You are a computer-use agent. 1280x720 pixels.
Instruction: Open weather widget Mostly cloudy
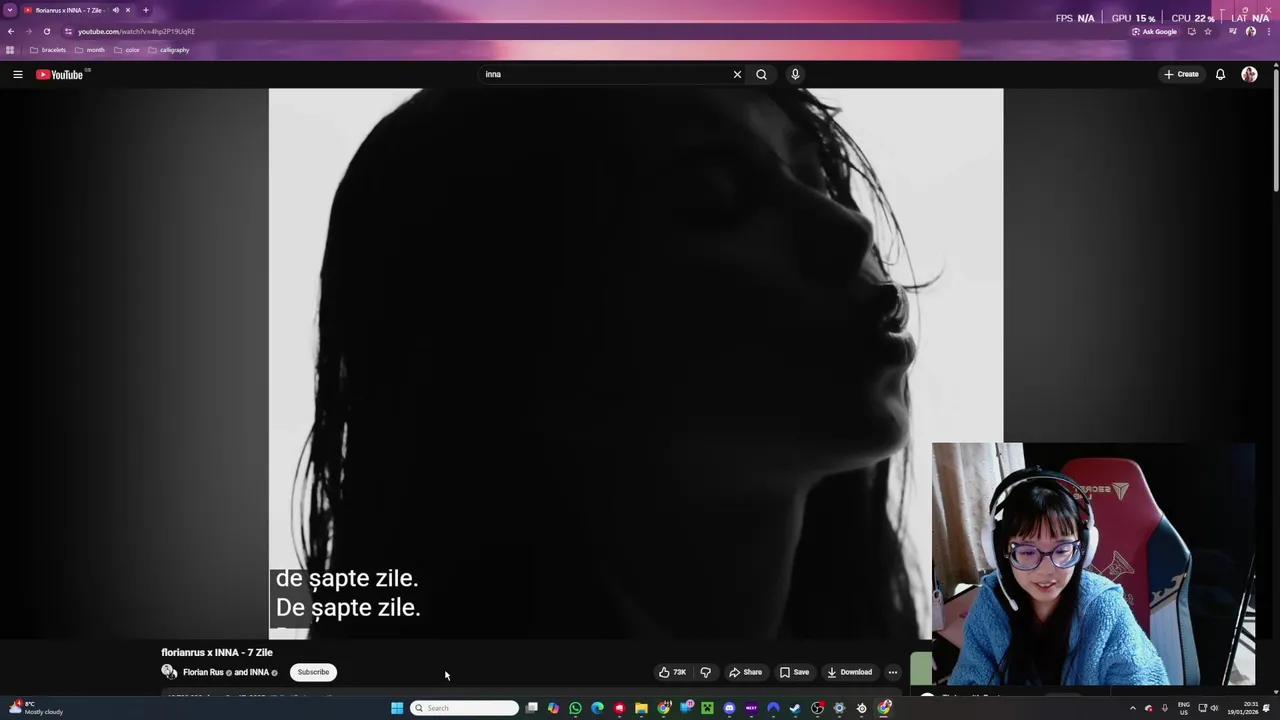click(35, 708)
